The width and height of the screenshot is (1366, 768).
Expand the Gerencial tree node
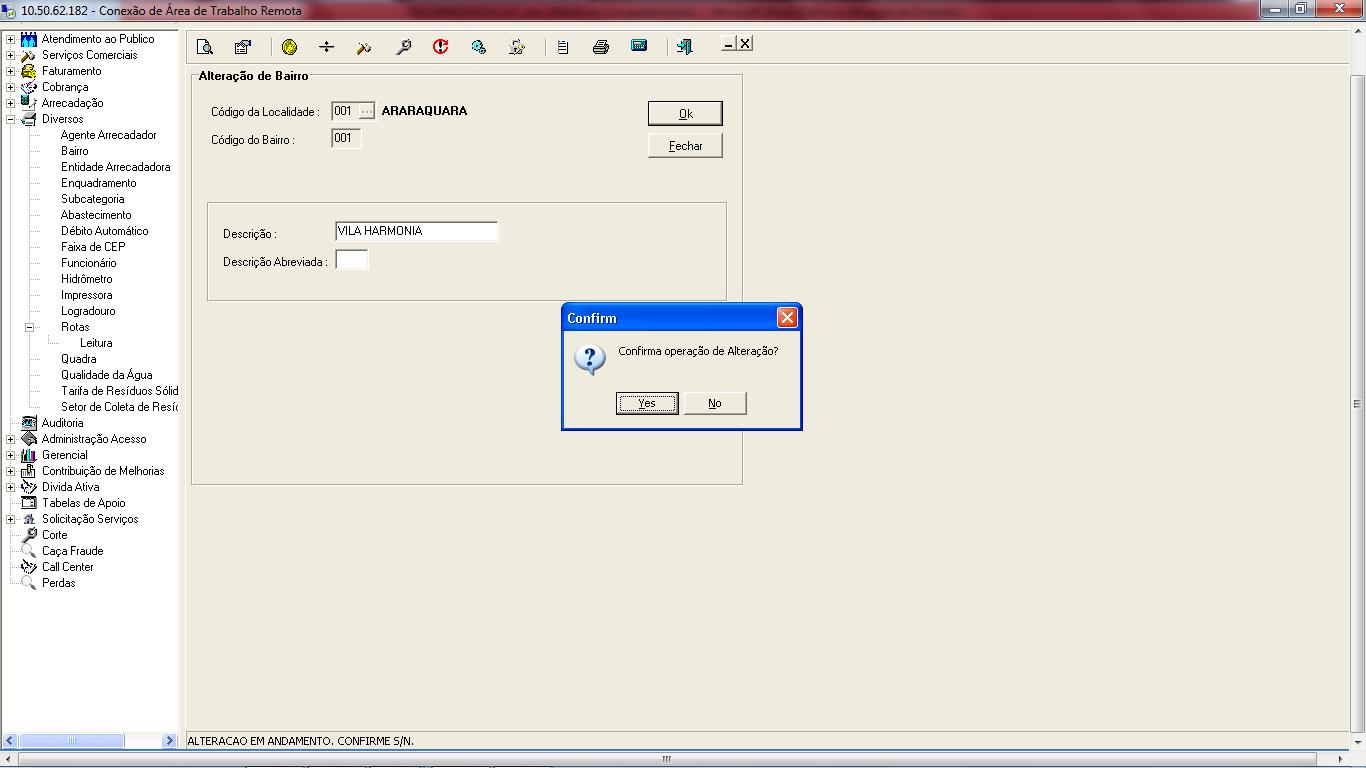tap(11, 455)
